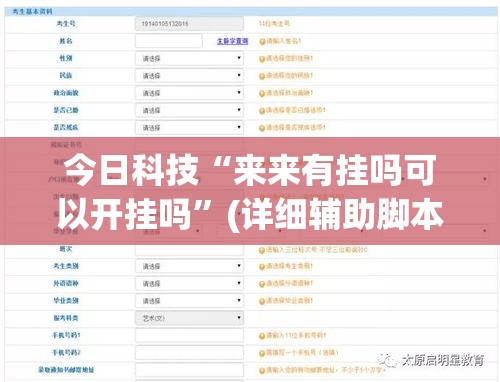Viewport: 500px width, 382px height.
Task: Click the 手机号码2 second phone input
Action: click(189, 353)
